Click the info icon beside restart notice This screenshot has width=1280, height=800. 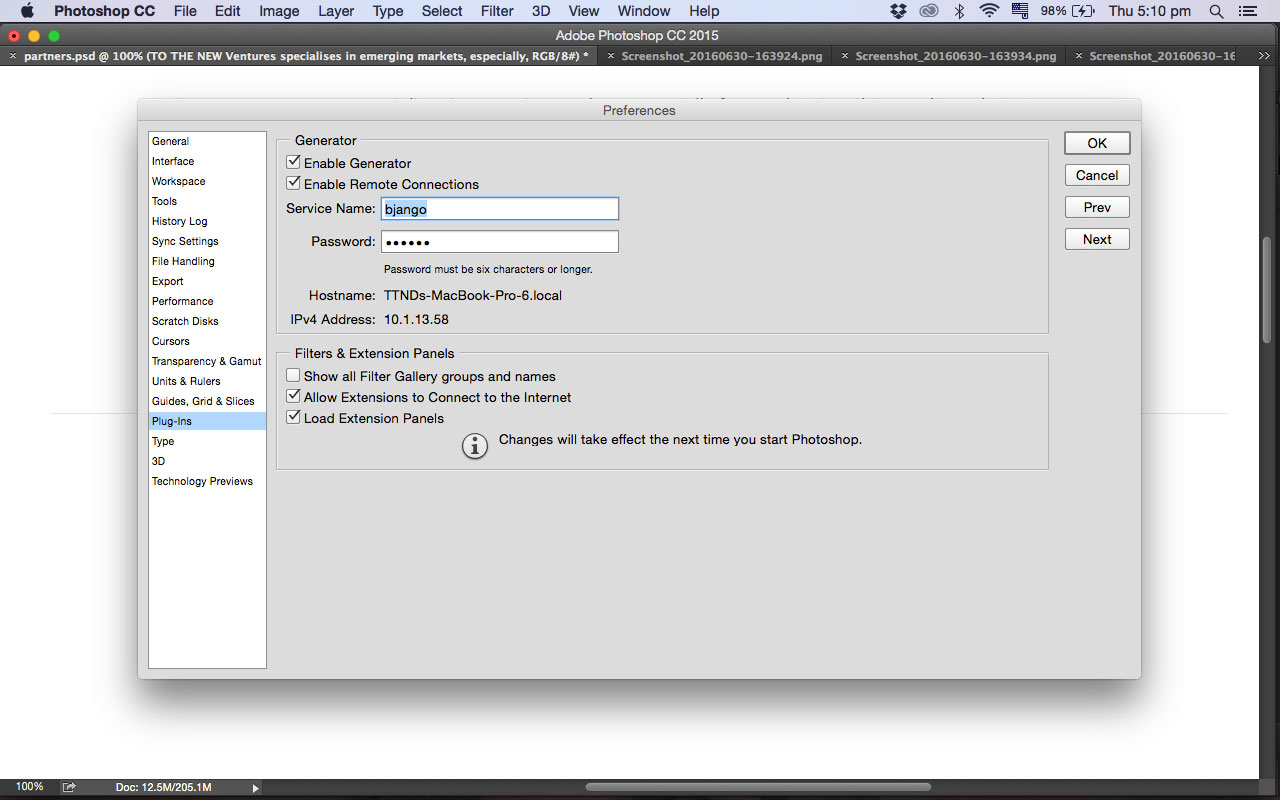(x=475, y=446)
